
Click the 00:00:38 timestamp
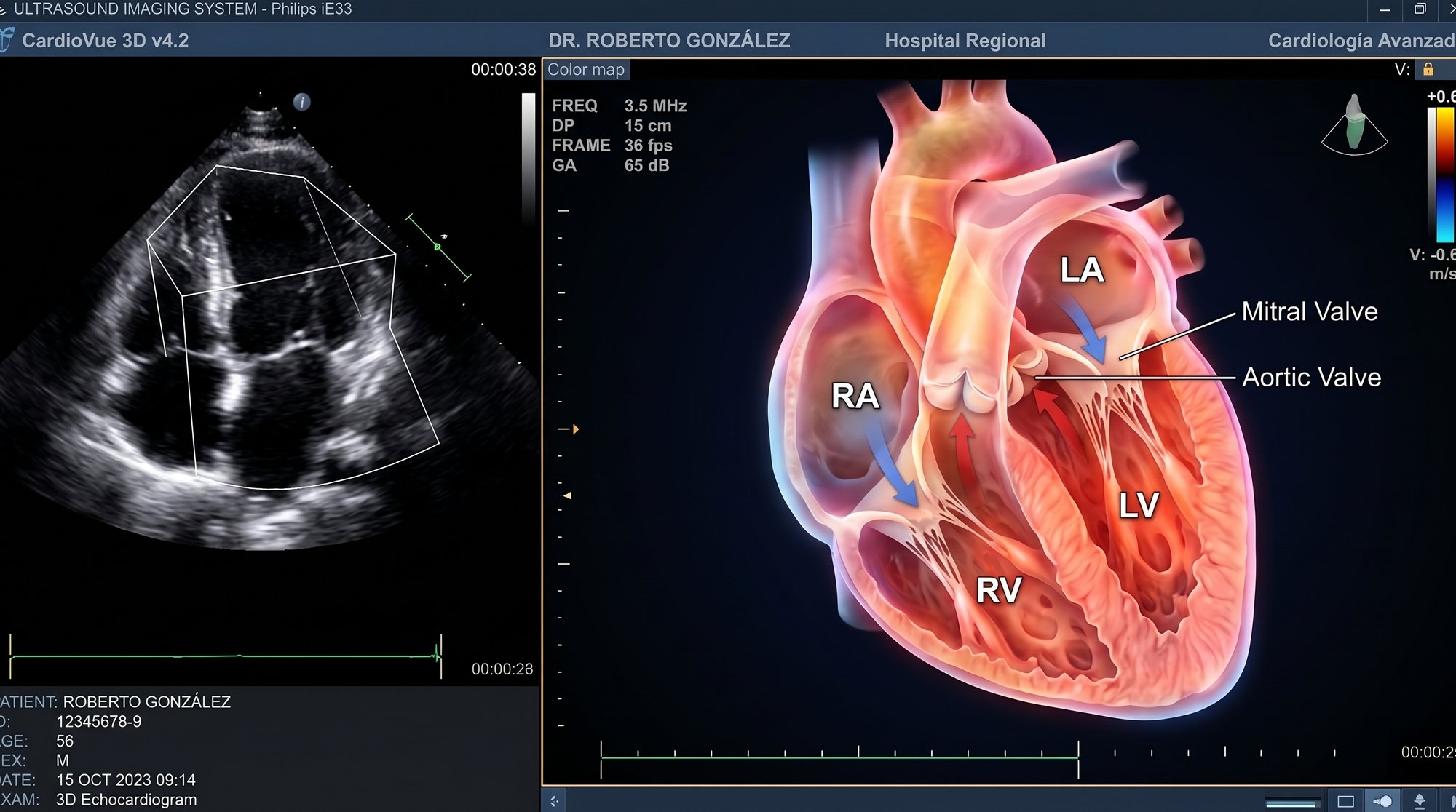click(503, 70)
